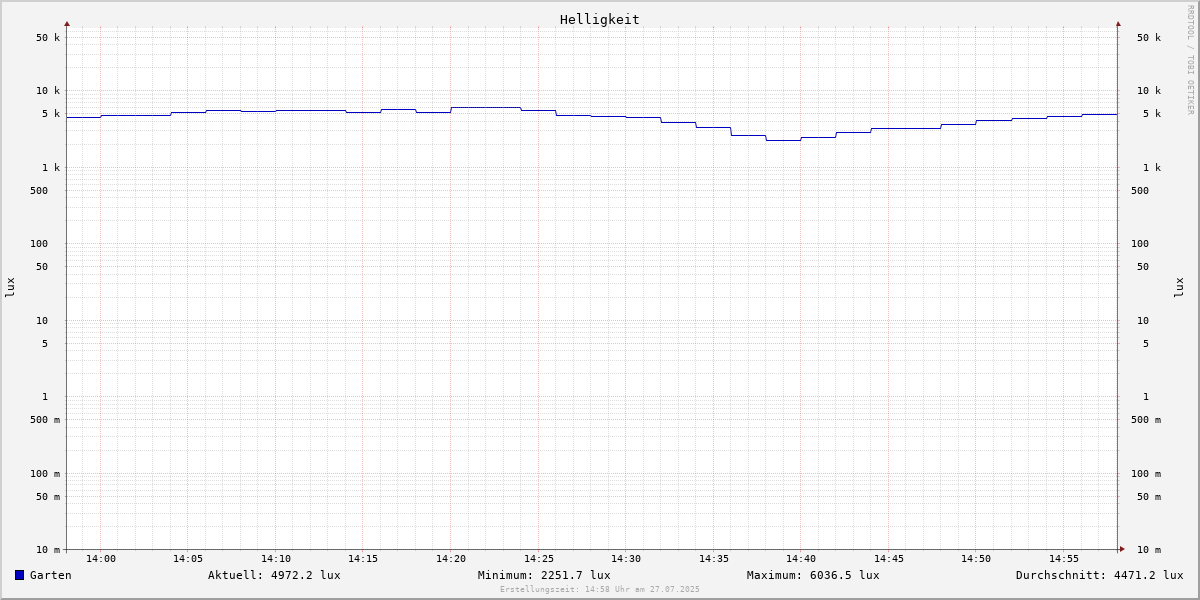Click the 14:40 time axis label
This screenshot has width=1200, height=600.
point(801,559)
